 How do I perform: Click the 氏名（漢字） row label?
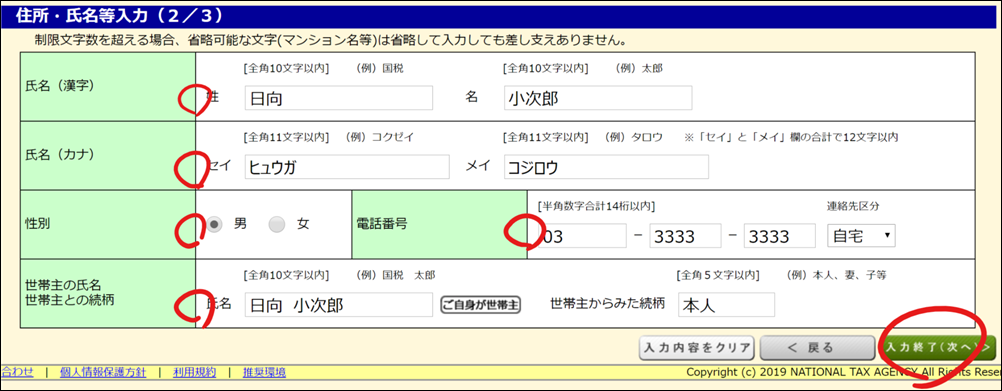coord(60,86)
